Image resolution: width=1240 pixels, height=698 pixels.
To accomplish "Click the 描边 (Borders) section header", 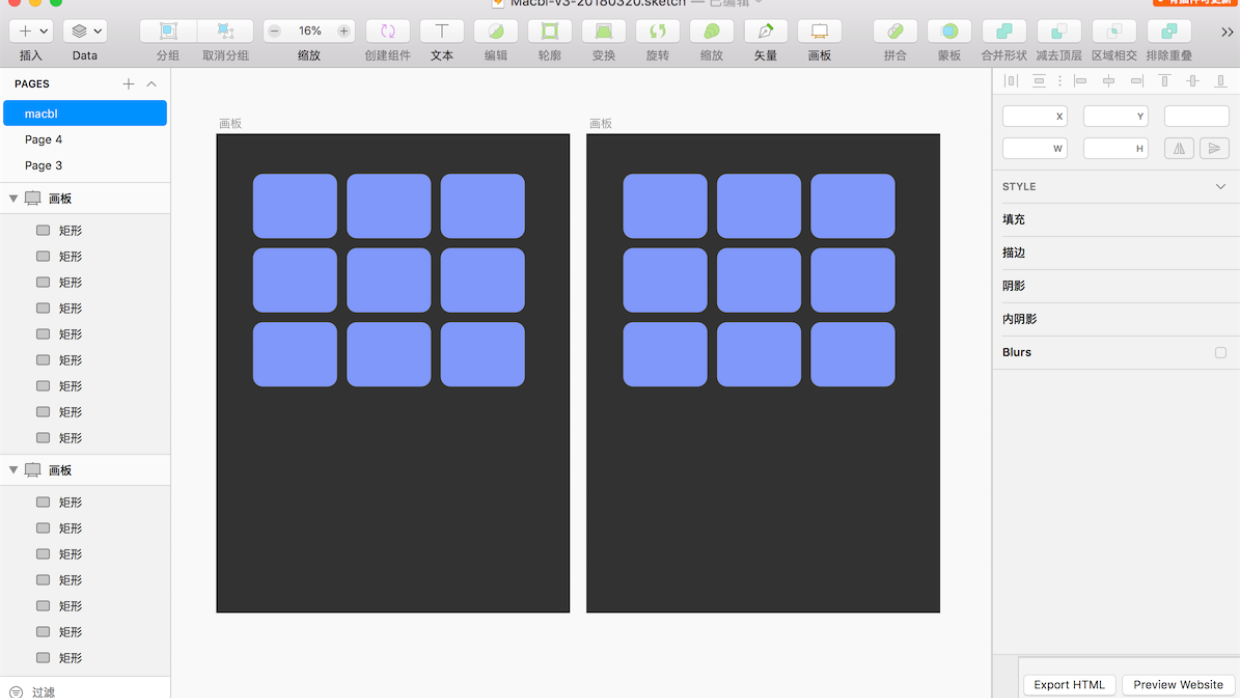I will click(1116, 253).
